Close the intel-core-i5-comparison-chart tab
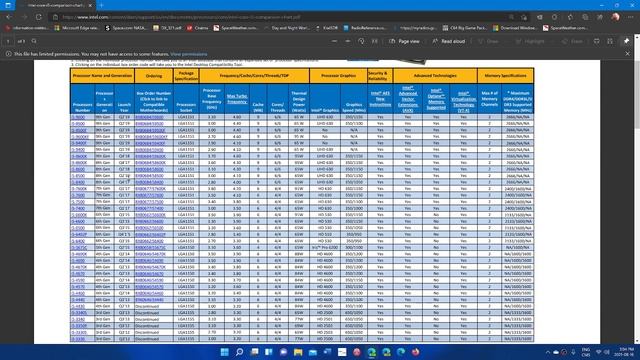 (x=90, y=6)
